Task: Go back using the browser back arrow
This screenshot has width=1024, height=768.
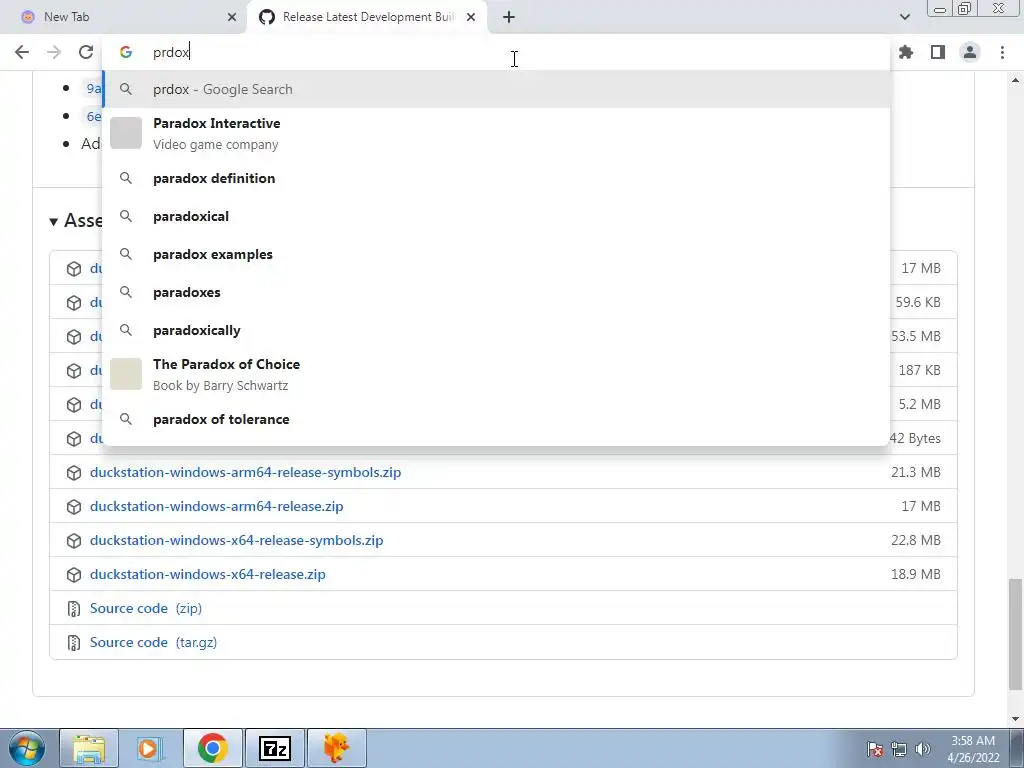Action: pyautogui.click(x=22, y=52)
